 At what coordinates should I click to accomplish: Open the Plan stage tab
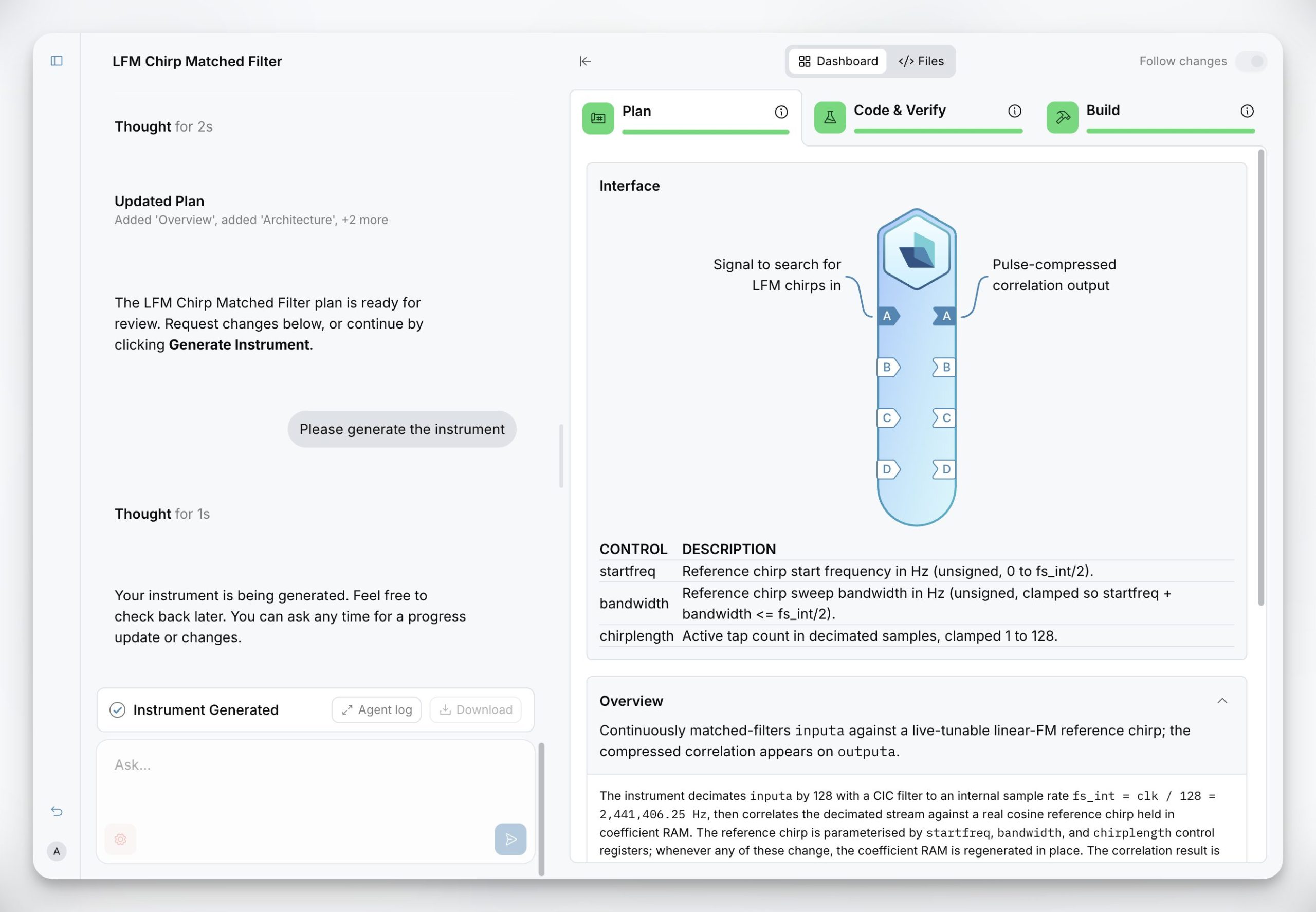(686, 118)
